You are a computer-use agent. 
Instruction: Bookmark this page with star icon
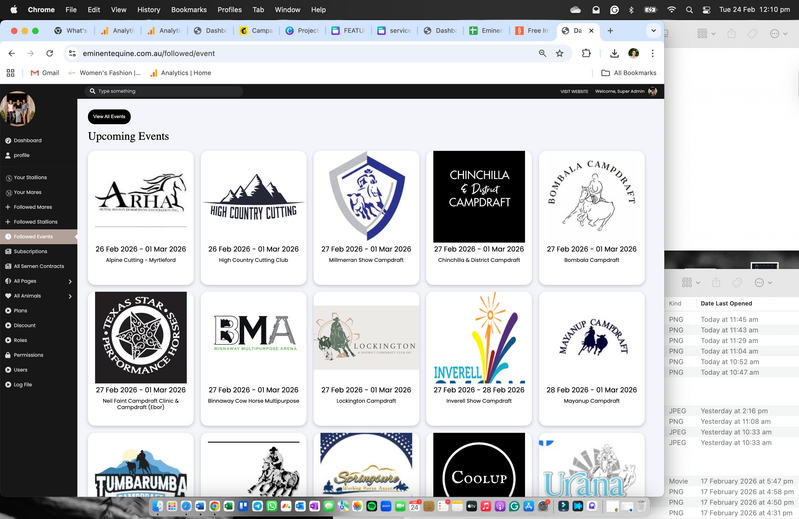pyautogui.click(x=560, y=53)
